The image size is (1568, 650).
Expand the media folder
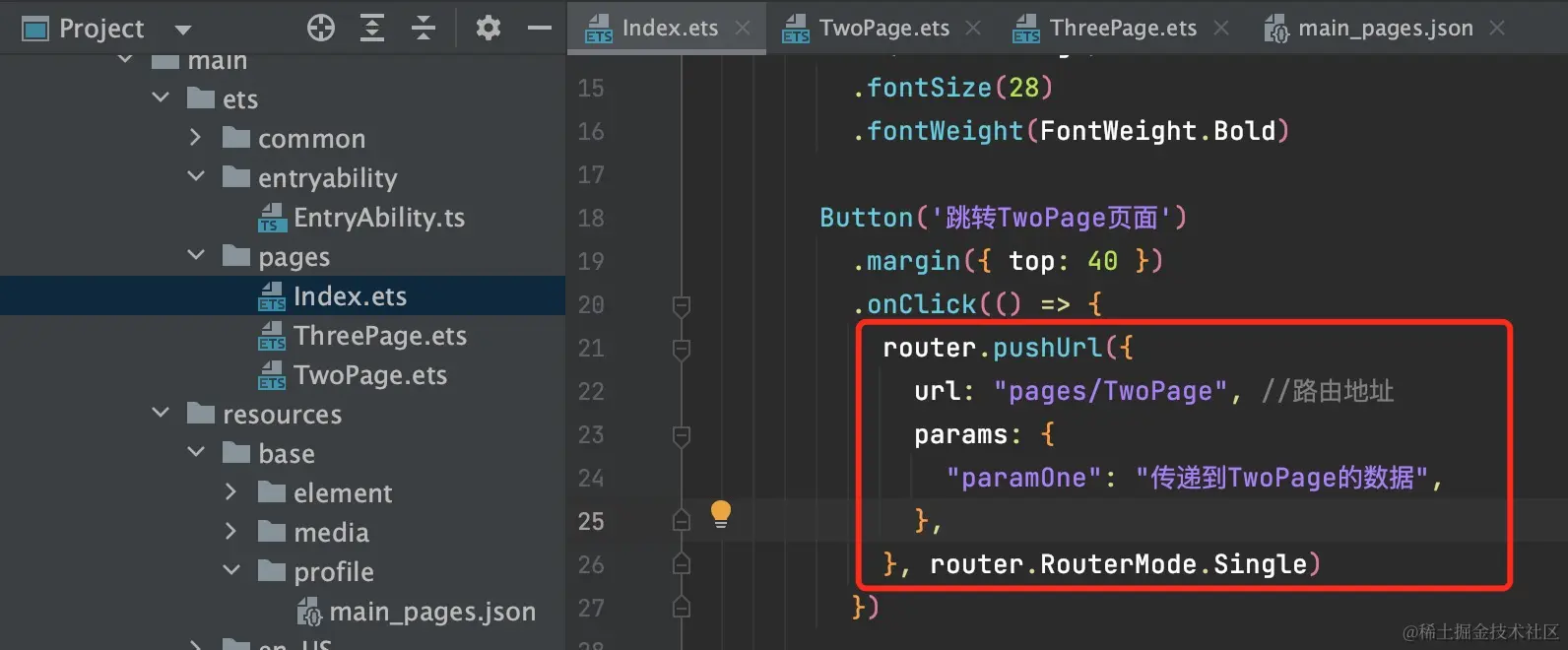pyautogui.click(x=230, y=531)
